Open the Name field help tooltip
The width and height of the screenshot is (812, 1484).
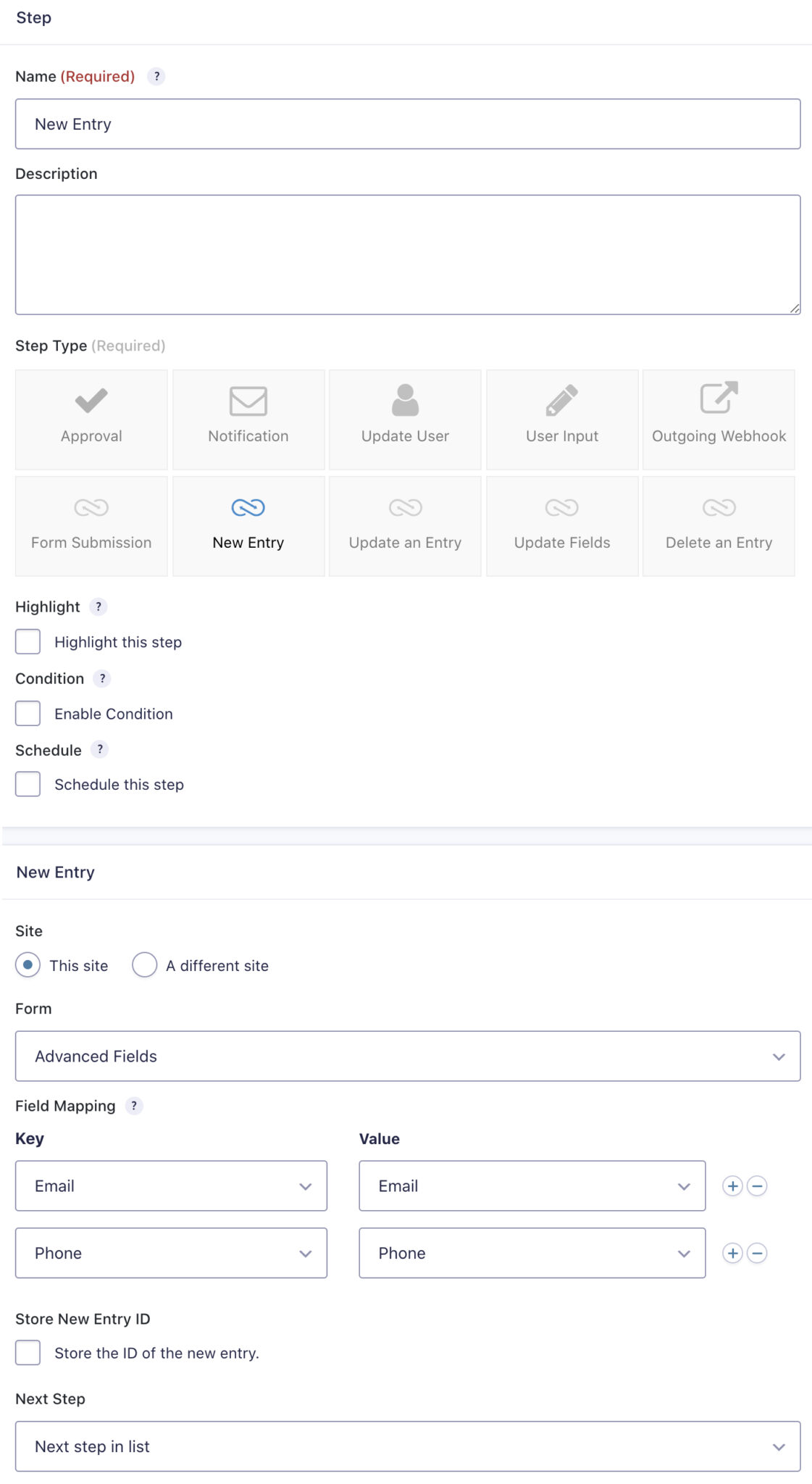(156, 76)
